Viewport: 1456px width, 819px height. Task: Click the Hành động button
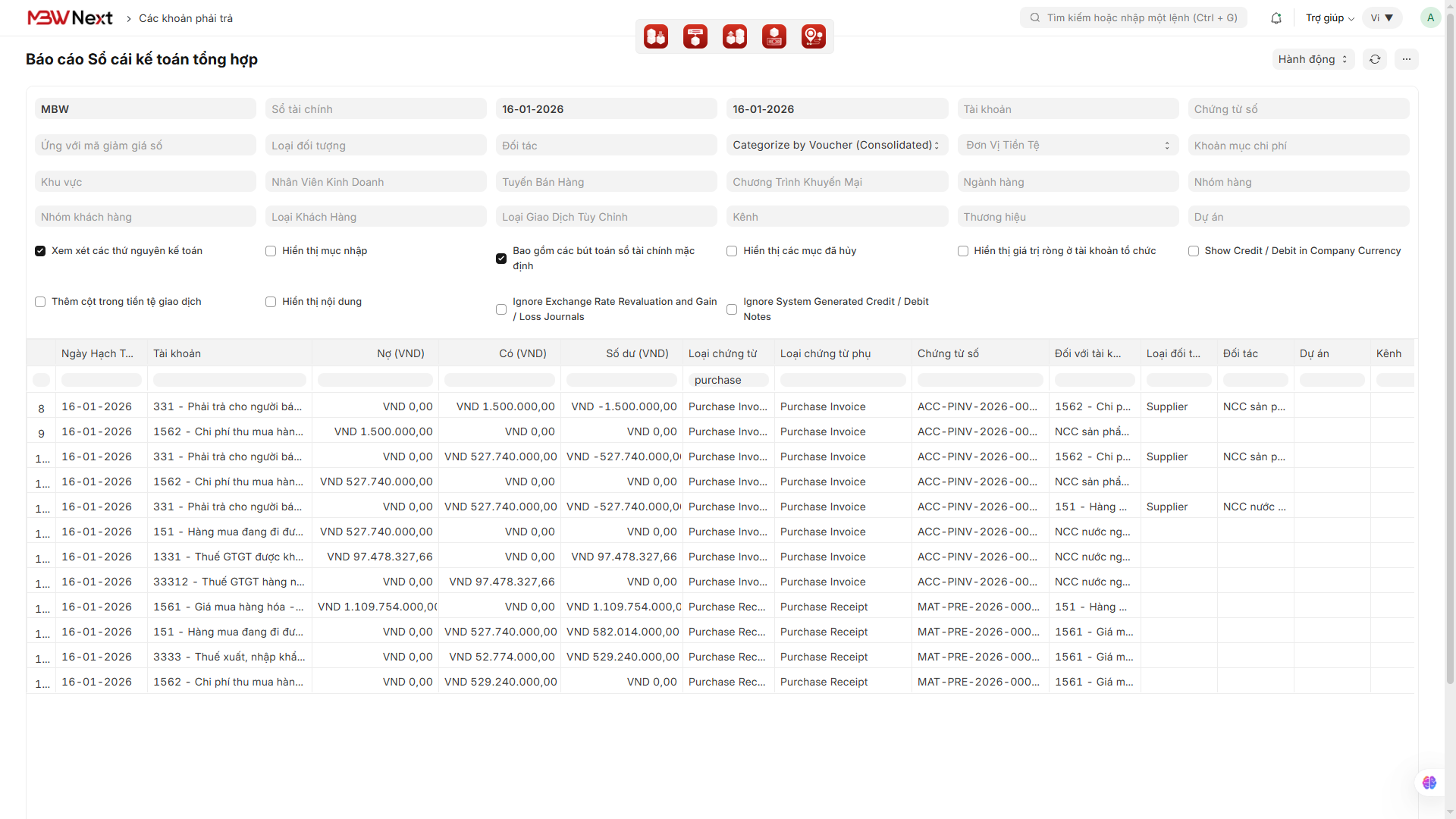(x=1313, y=59)
